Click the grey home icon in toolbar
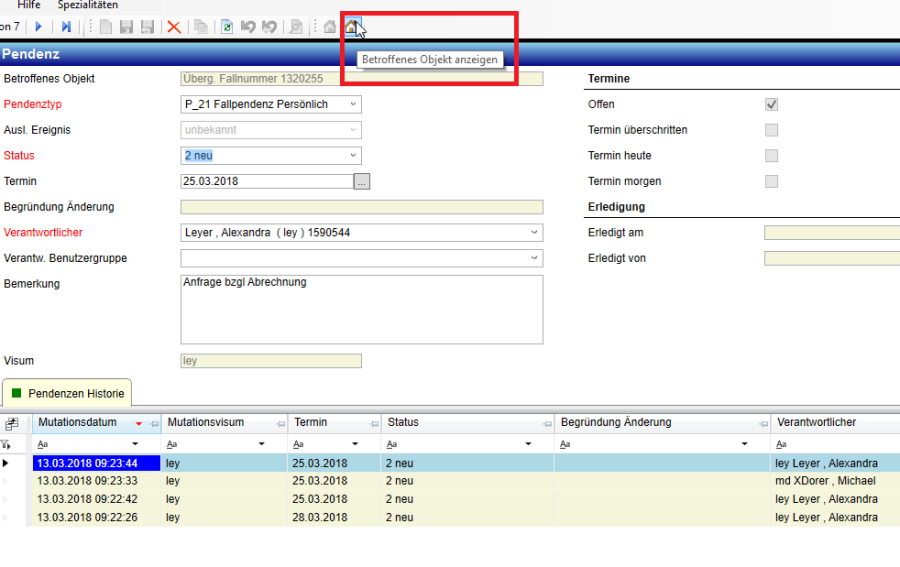Image resolution: width=900 pixels, height=567 pixels. pos(329,27)
